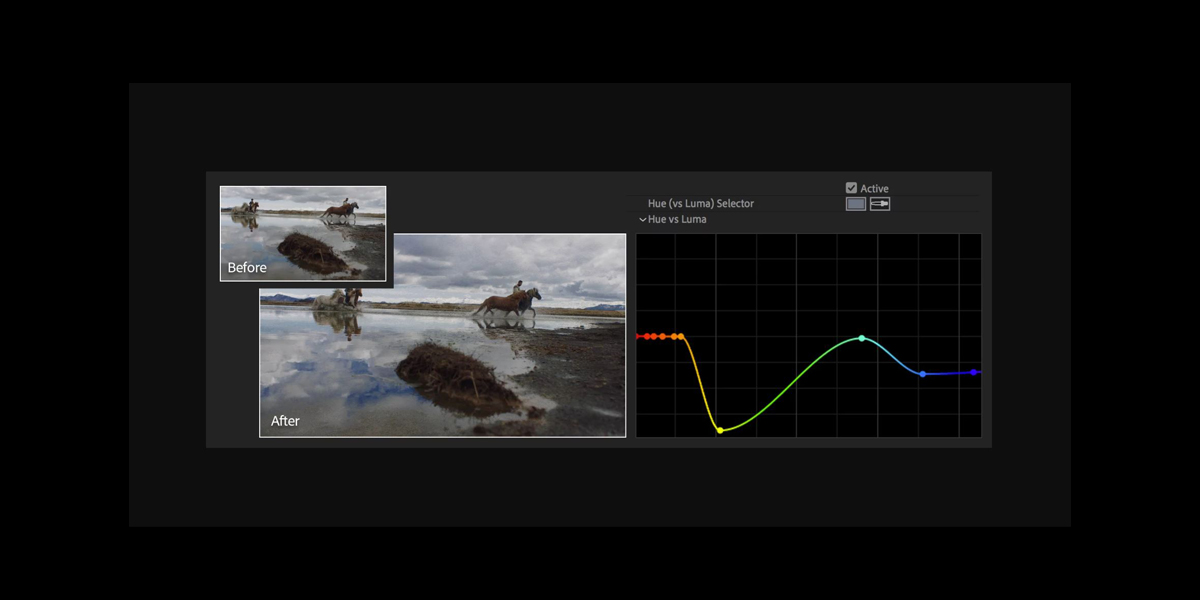
Task: Select the Hue vs Luma eyedropper tool
Action: coord(879,203)
